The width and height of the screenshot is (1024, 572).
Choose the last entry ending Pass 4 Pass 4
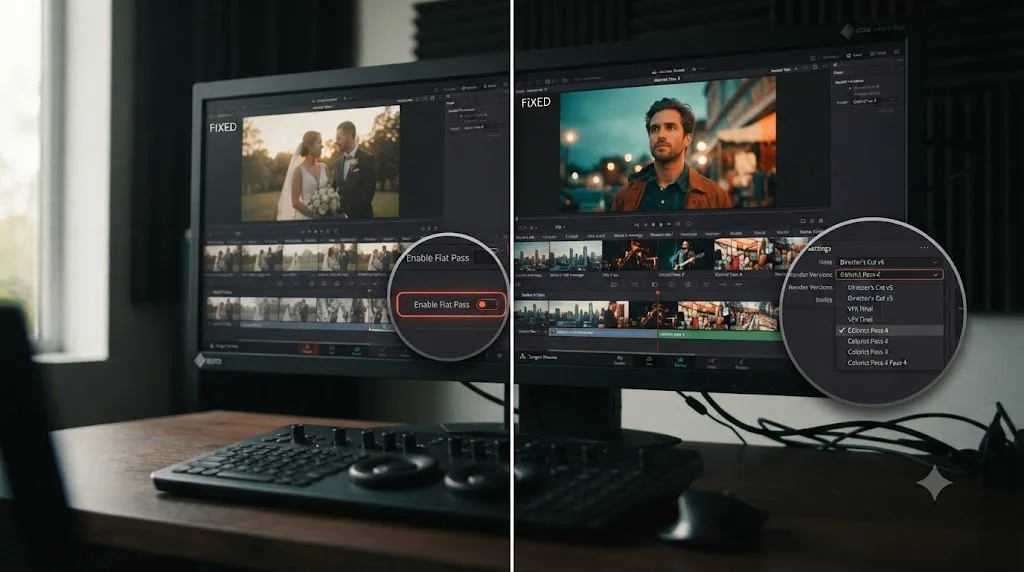877,363
